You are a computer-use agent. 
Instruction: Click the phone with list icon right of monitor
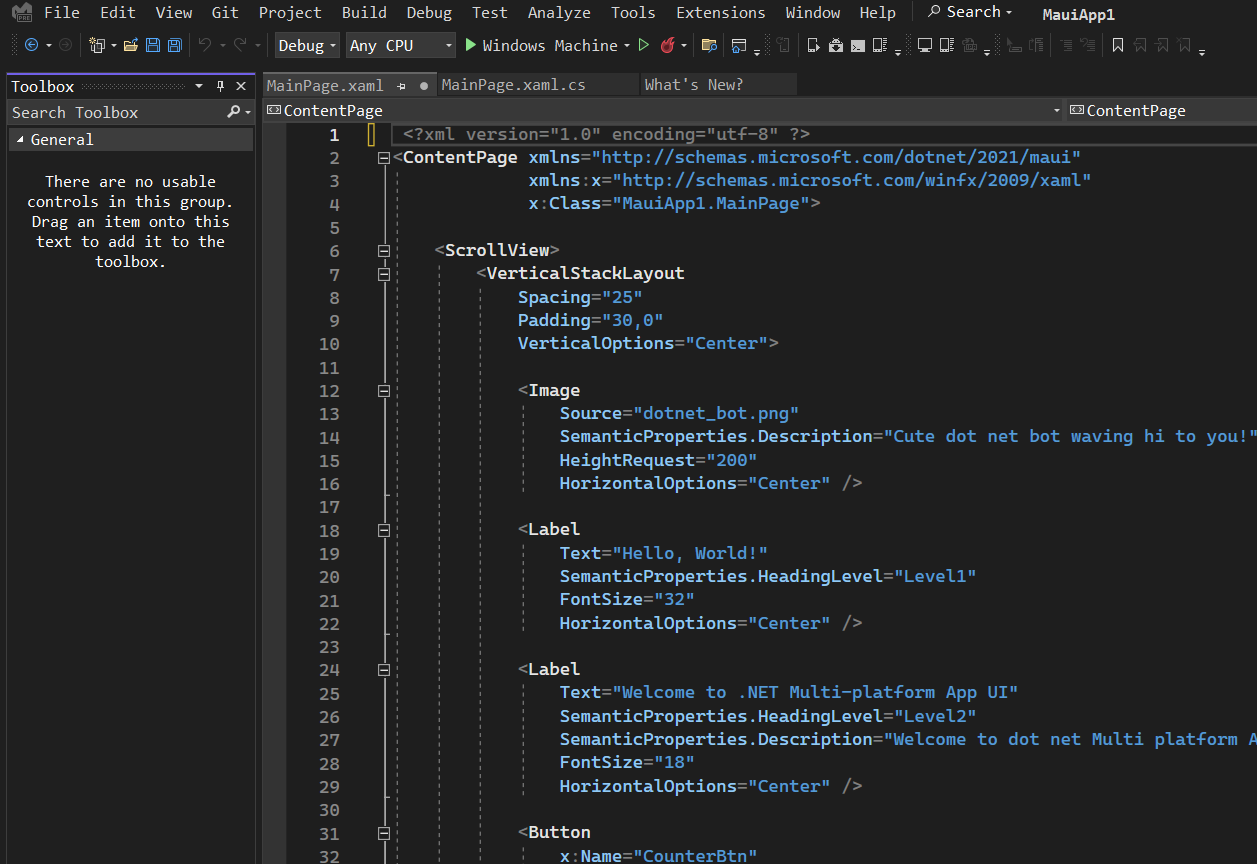click(x=947, y=45)
